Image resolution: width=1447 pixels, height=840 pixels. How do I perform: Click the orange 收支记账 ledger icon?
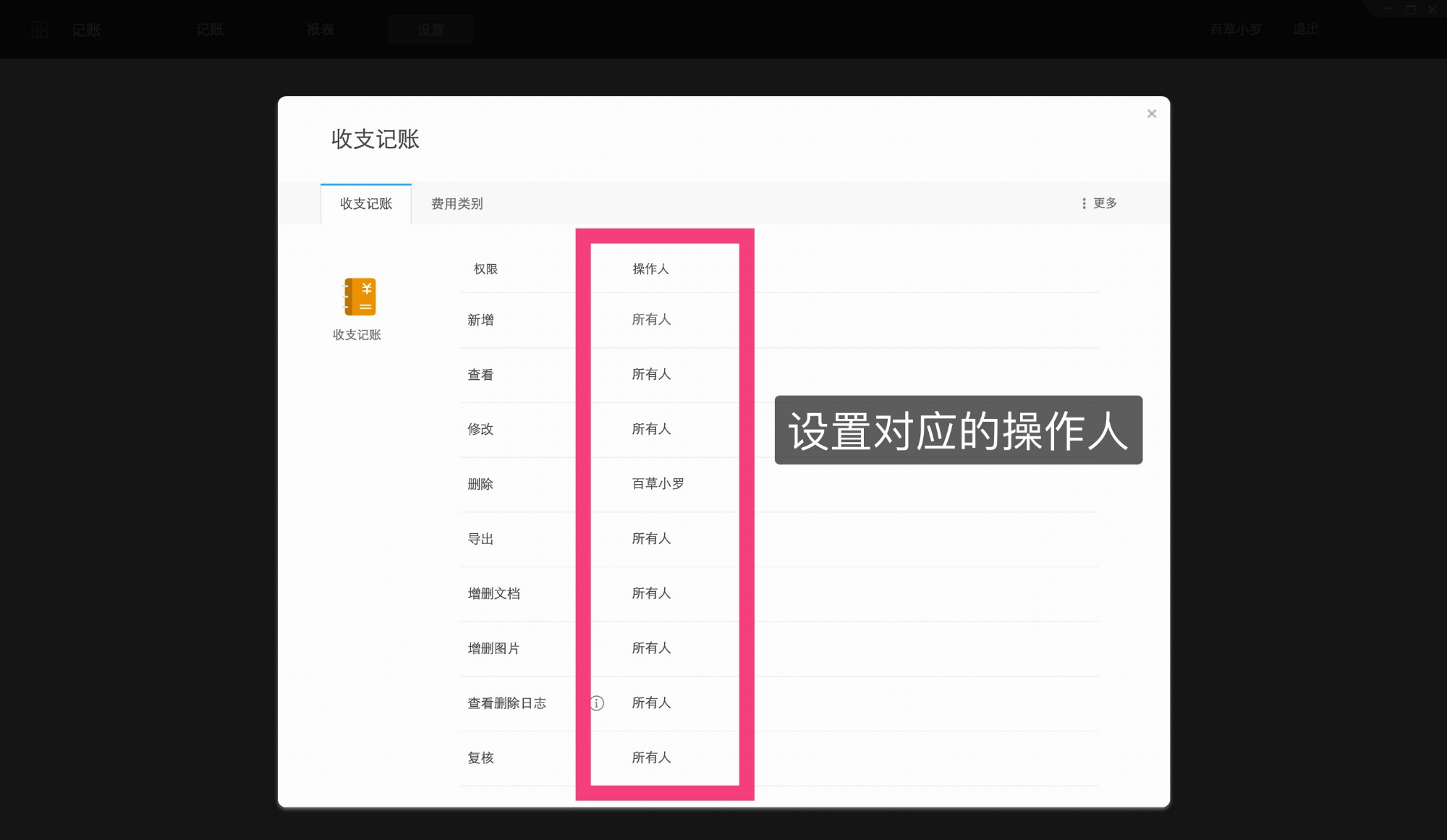point(360,297)
